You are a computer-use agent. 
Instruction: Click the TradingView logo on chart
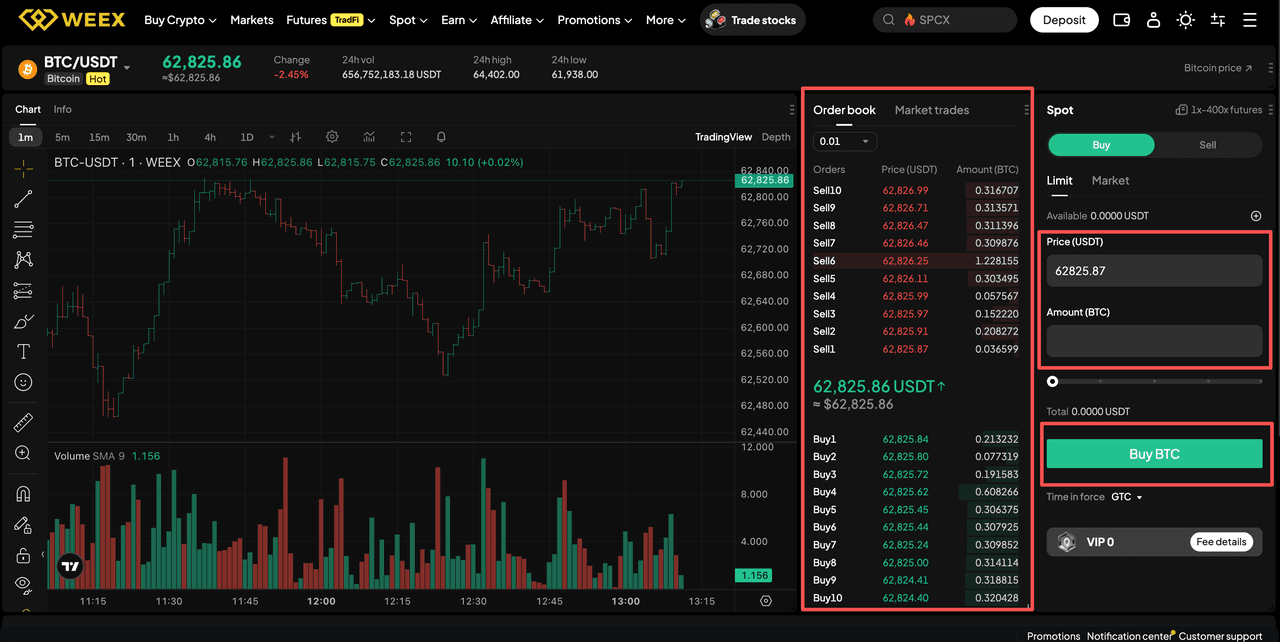coord(69,566)
